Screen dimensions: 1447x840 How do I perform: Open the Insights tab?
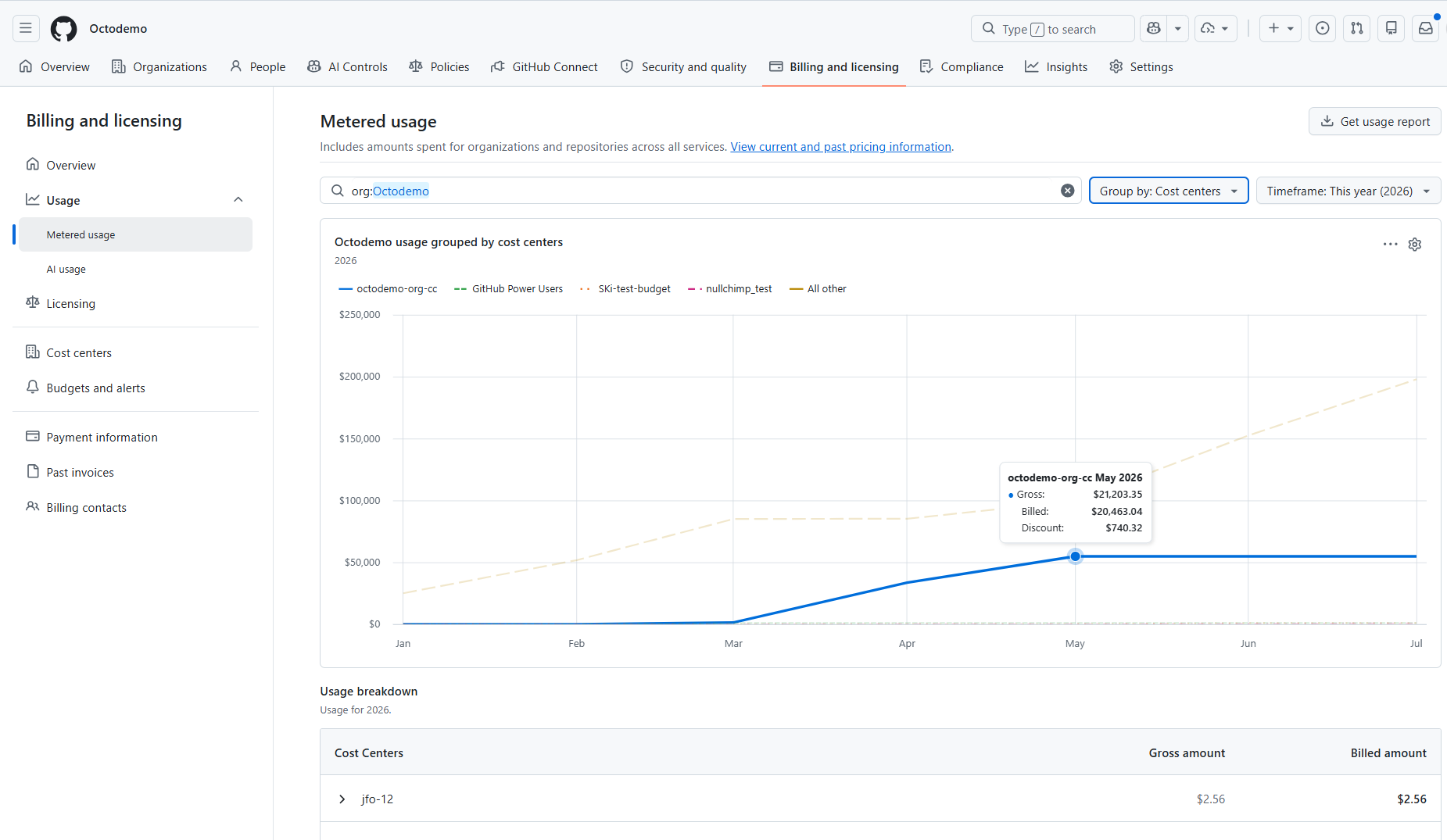tap(1056, 67)
